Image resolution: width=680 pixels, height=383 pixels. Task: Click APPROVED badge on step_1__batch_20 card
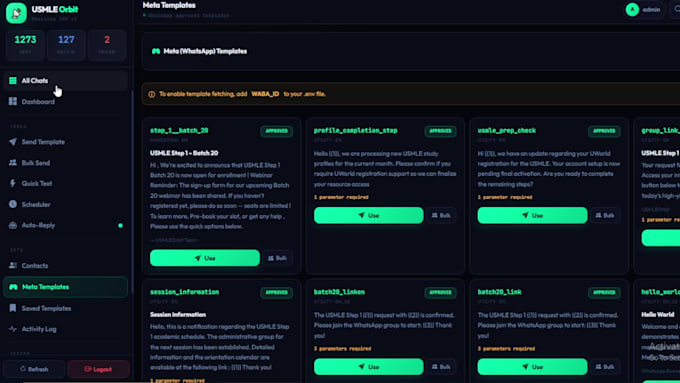[277, 131]
